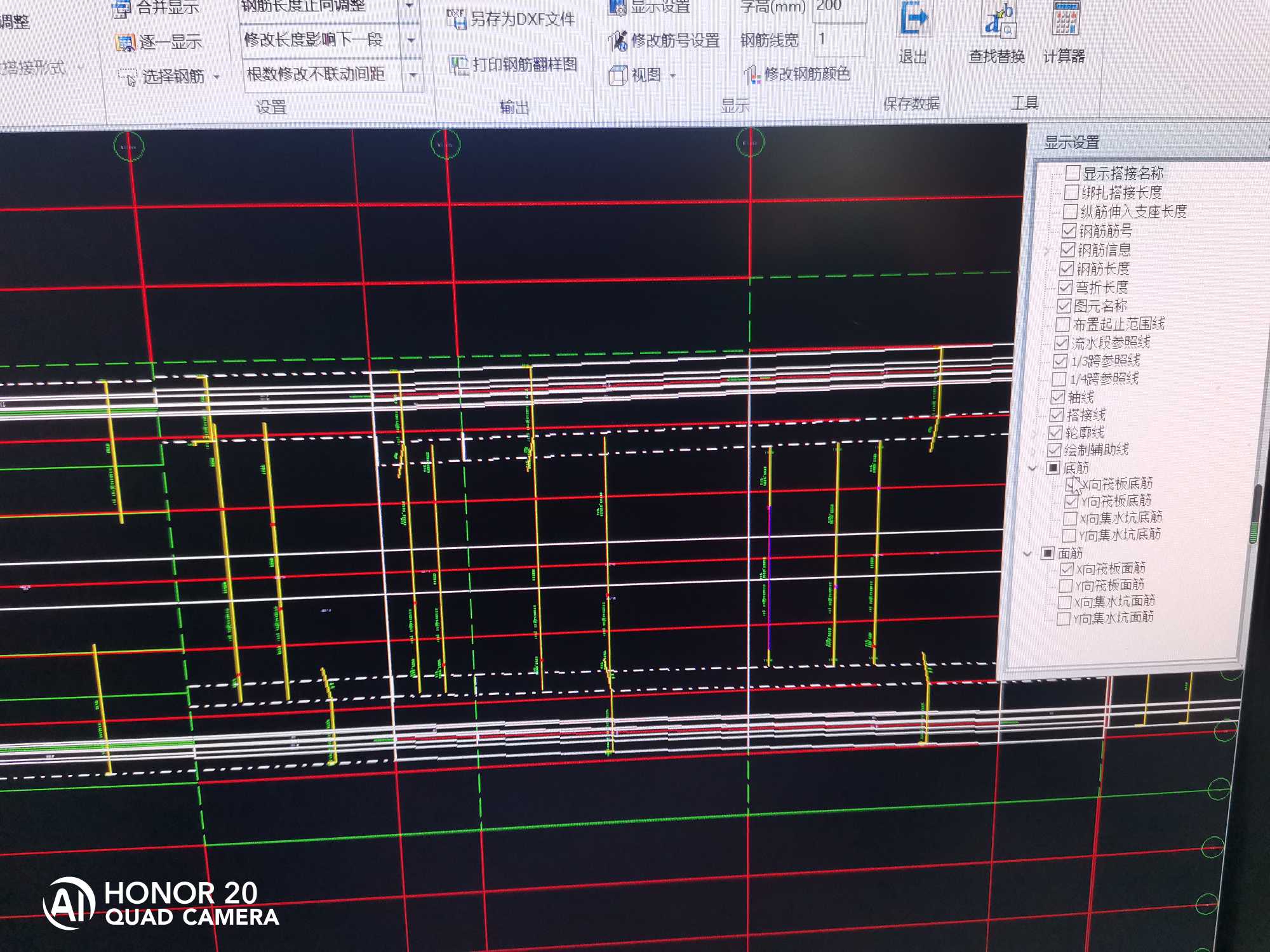Toggle the 底筋 tri-state checkbox
Image resolution: width=1270 pixels, height=952 pixels.
[1053, 468]
